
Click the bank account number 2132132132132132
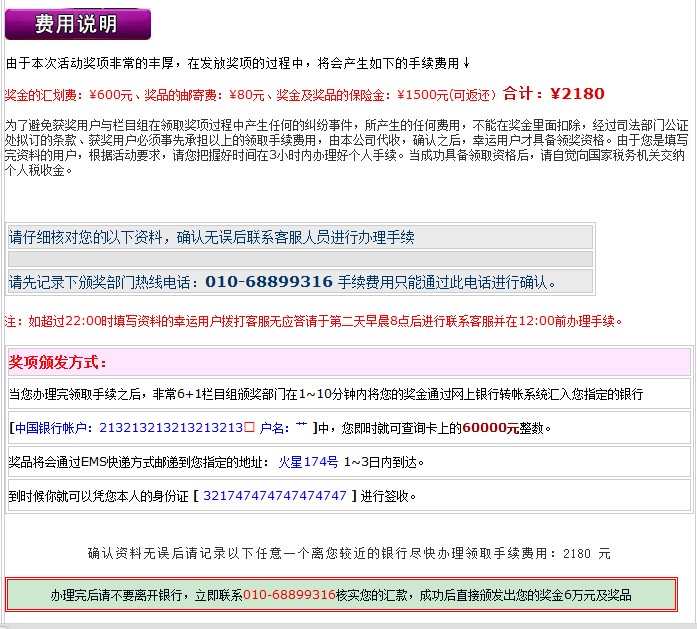tap(171, 428)
